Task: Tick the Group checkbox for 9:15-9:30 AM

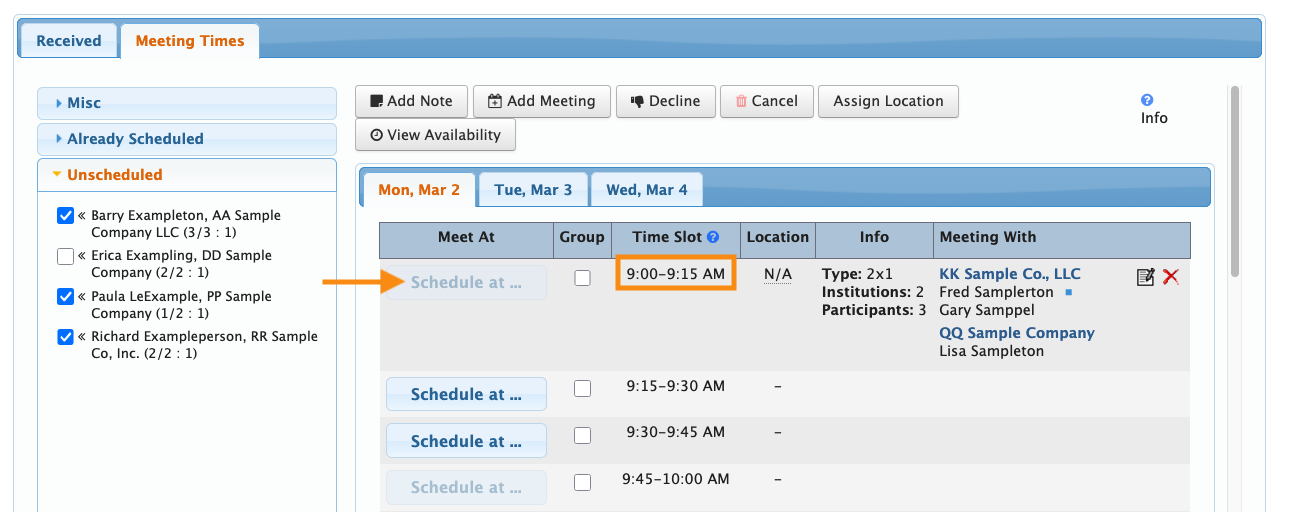Action: [582, 388]
